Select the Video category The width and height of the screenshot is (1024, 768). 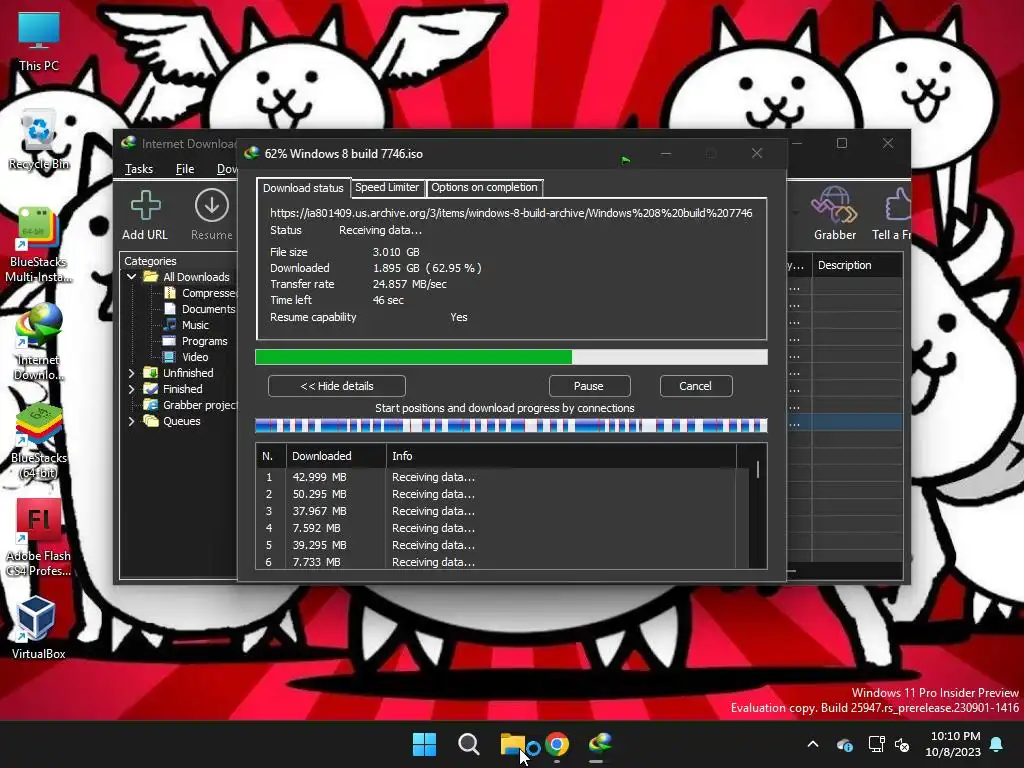[x=187, y=357]
